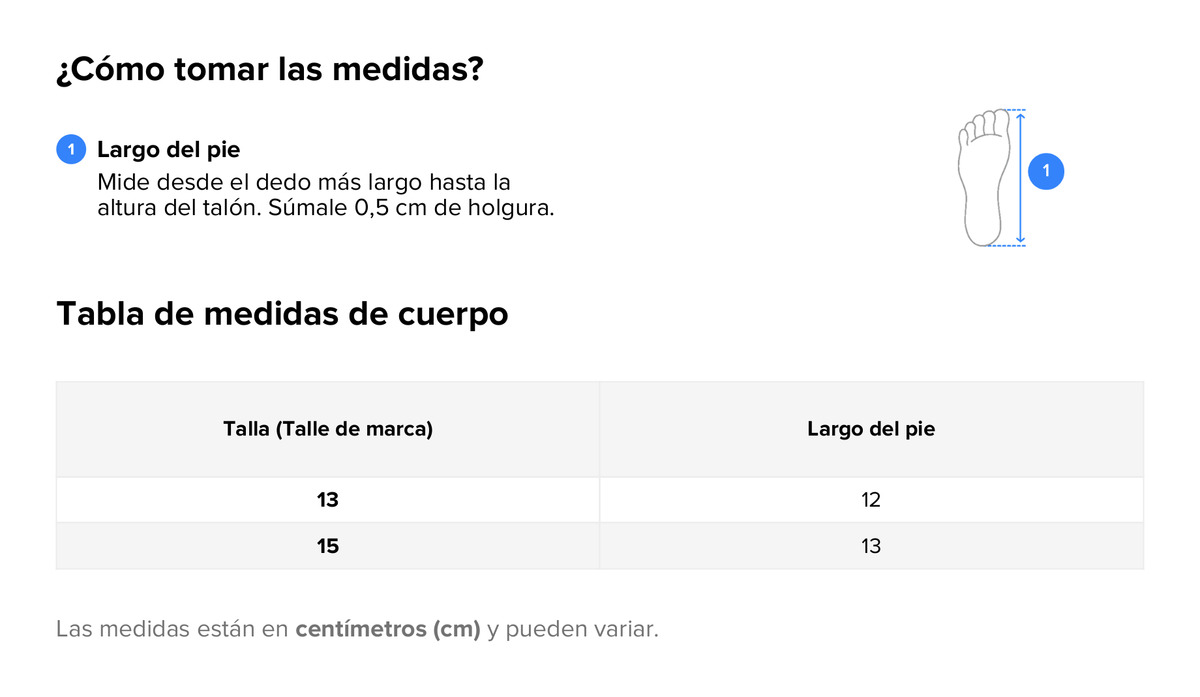Click the 'Las medidas están en' footnote
The image size is (1200, 697).
[172, 630]
